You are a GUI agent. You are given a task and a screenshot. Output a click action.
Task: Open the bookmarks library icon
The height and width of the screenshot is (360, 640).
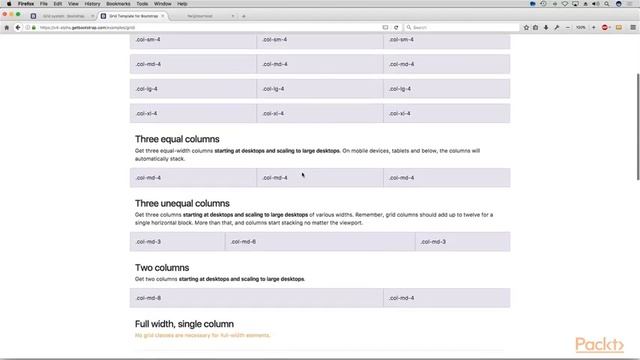(x=536, y=27)
